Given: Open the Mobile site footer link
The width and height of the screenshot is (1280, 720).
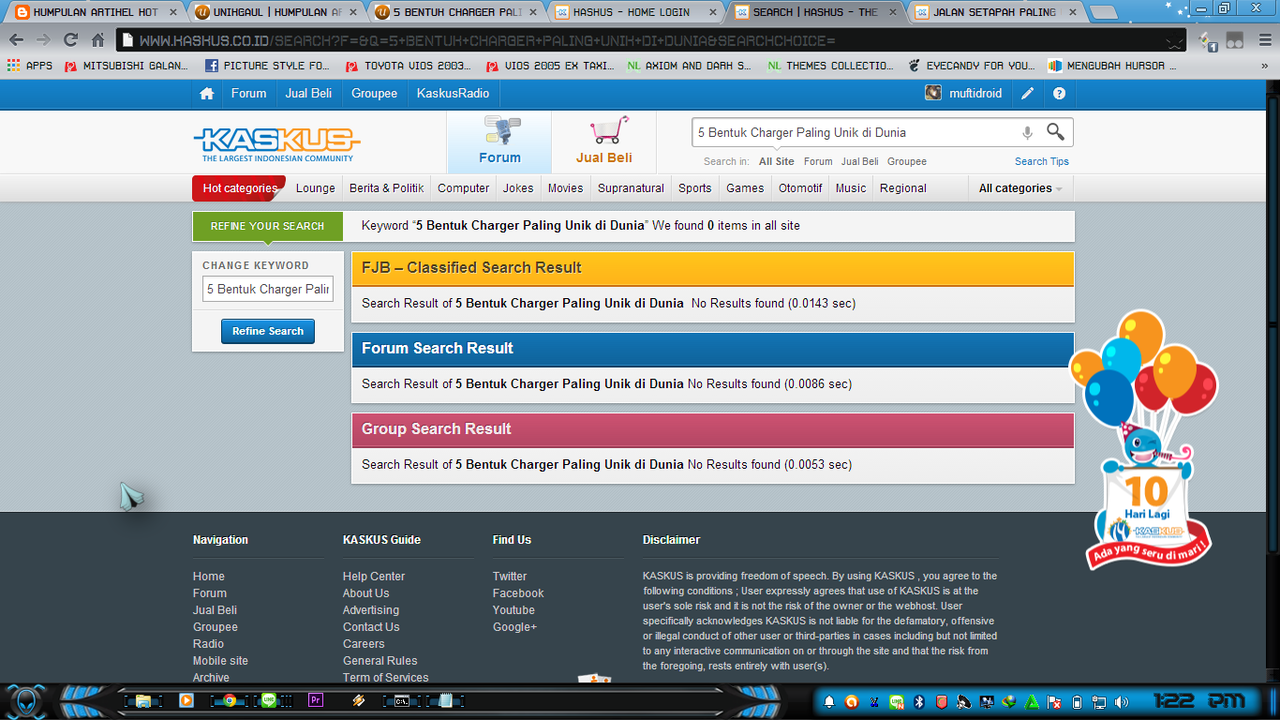Looking at the screenshot, I should tap(220, 661).
